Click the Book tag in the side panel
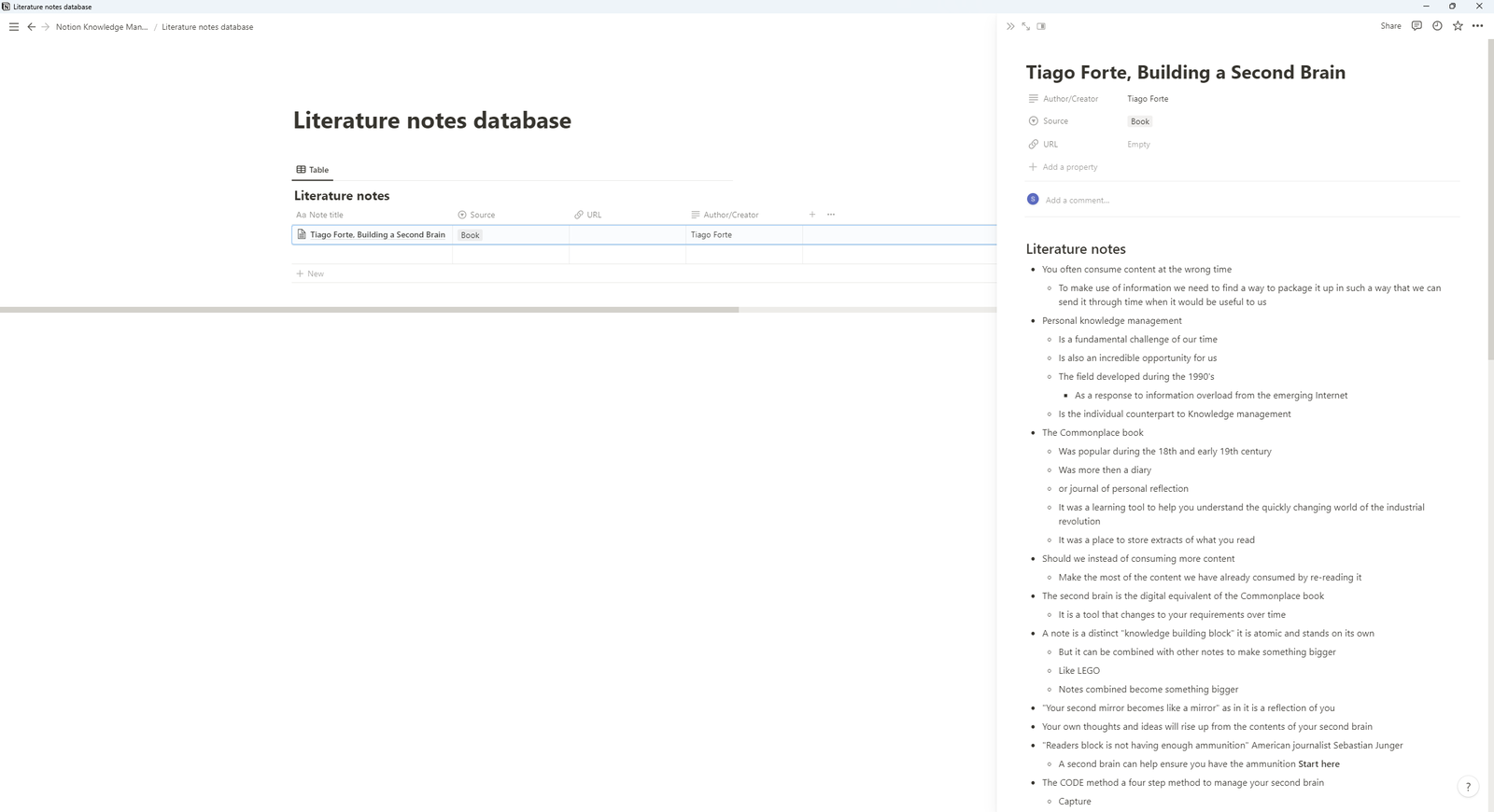This screenshot has height=812, width=1494. [x=1140, y=121]
